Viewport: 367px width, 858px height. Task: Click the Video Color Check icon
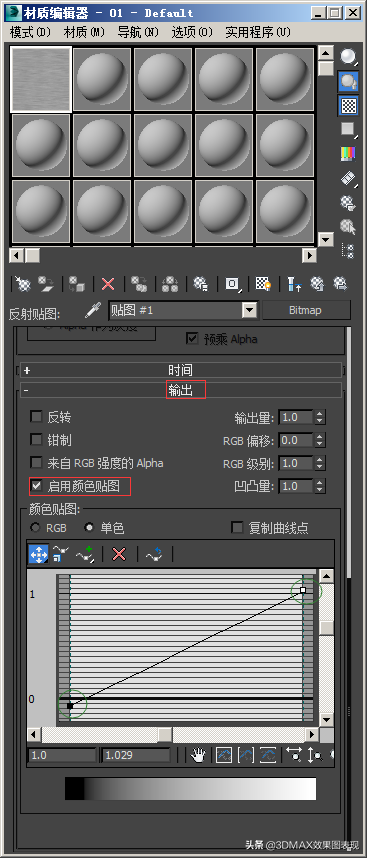point(348,154)
